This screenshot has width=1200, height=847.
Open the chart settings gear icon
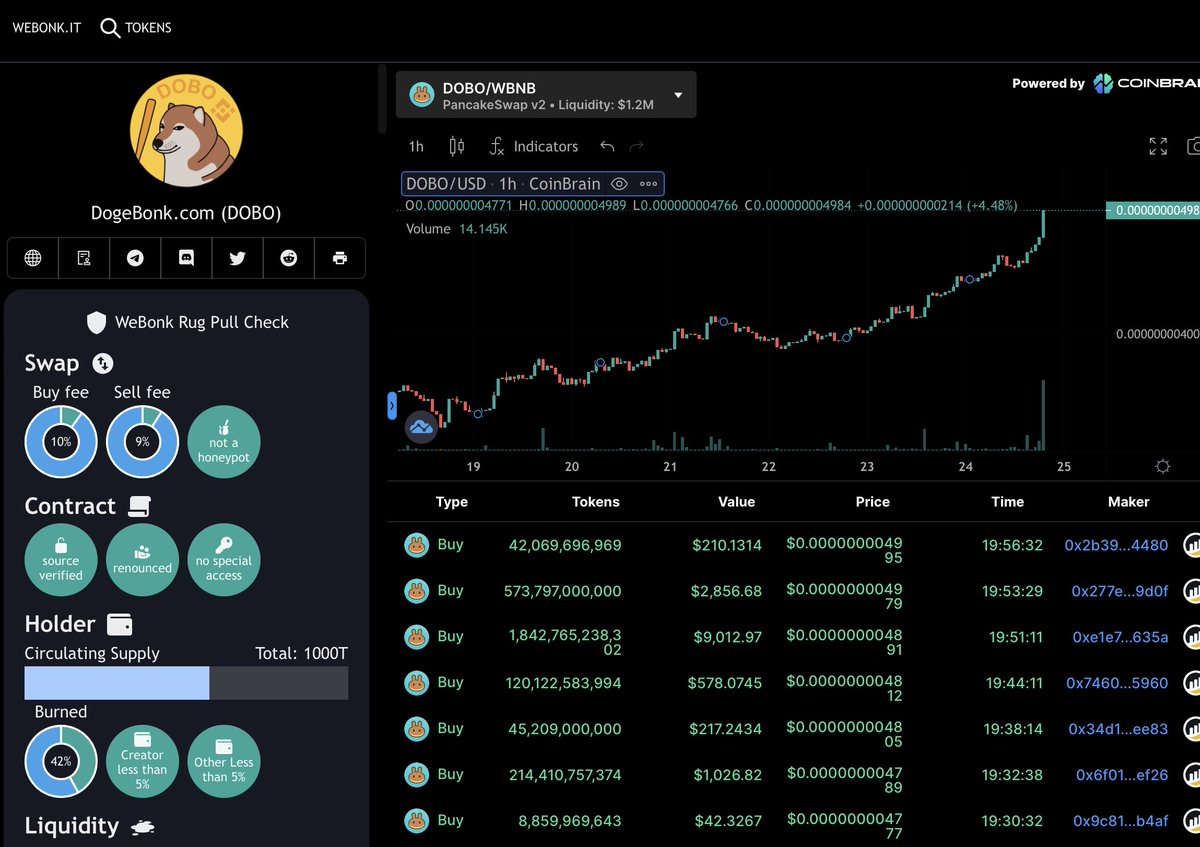point(1162,465)
